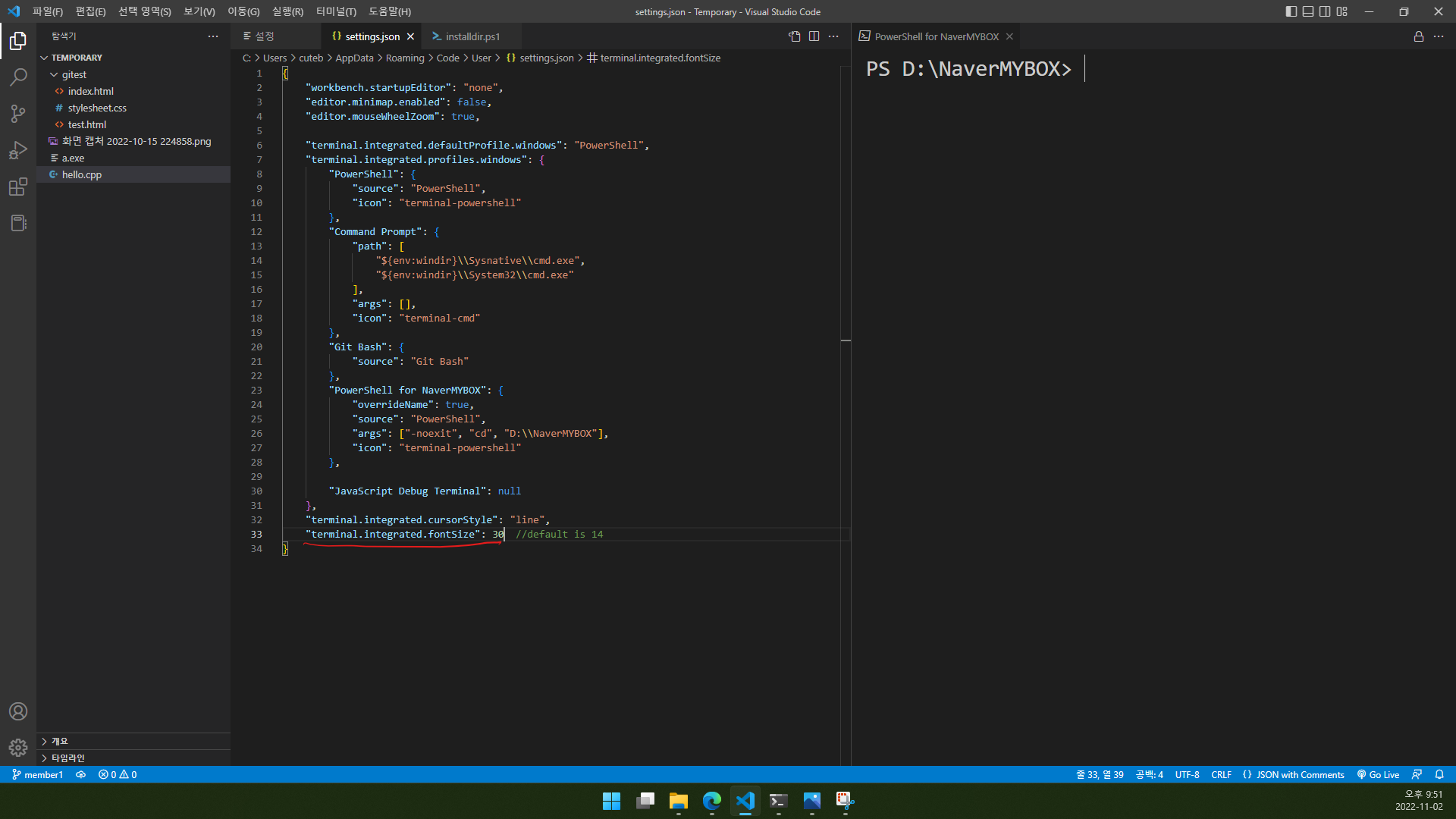Change the CRLF end of line sequence
The width and height of the screenshot is (1456, 819).
coord(1221,774)
